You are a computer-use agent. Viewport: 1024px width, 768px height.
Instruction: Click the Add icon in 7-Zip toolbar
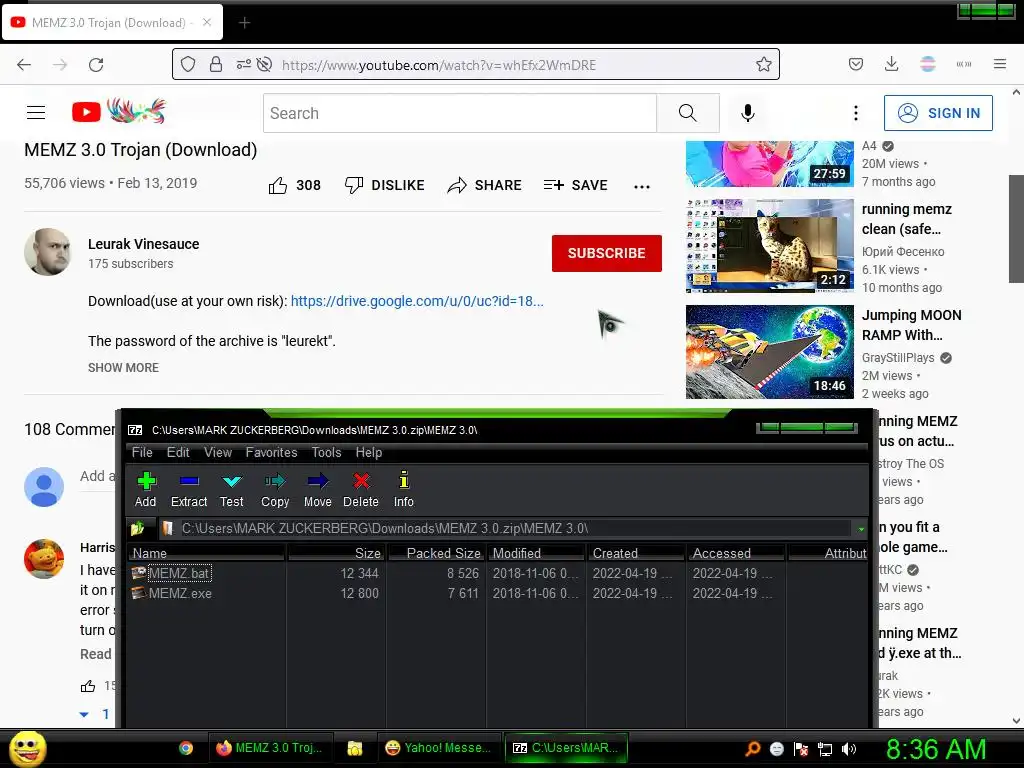pyautogui.click(x=146, y=481)
